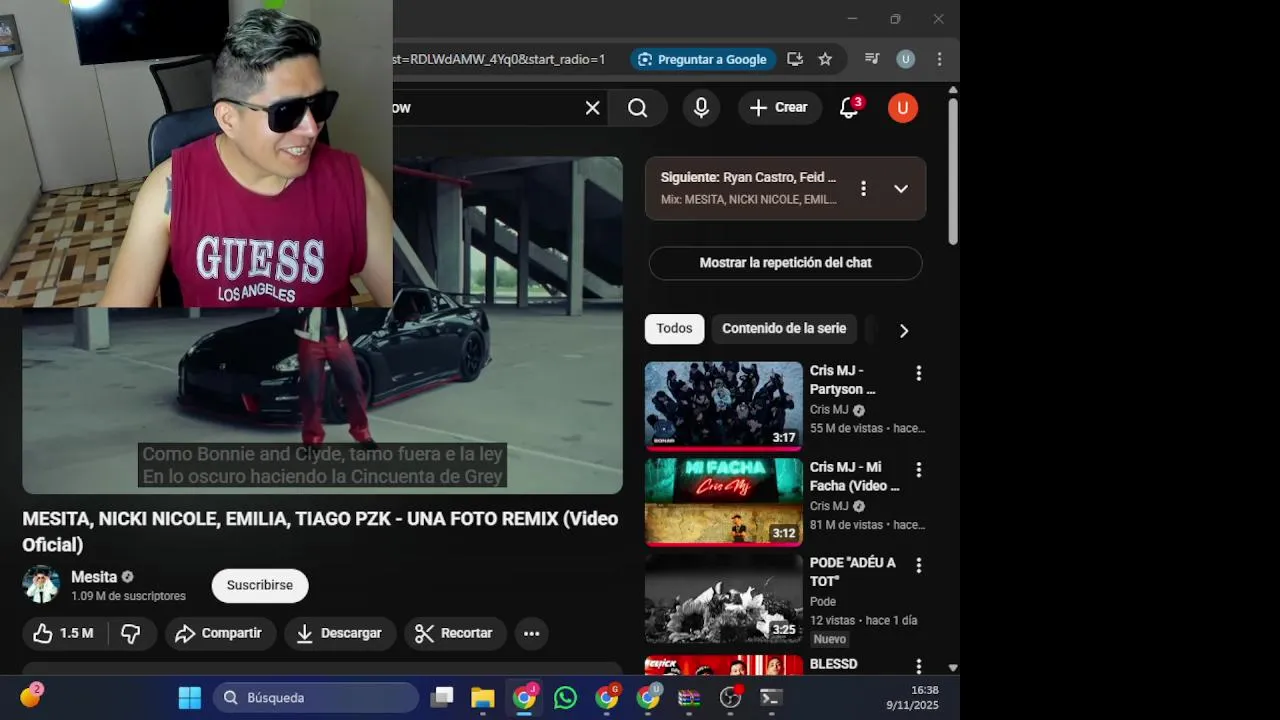
Task: Open Cris MJ Mi Facha thumbnail
Action: (x=724, y=502)
